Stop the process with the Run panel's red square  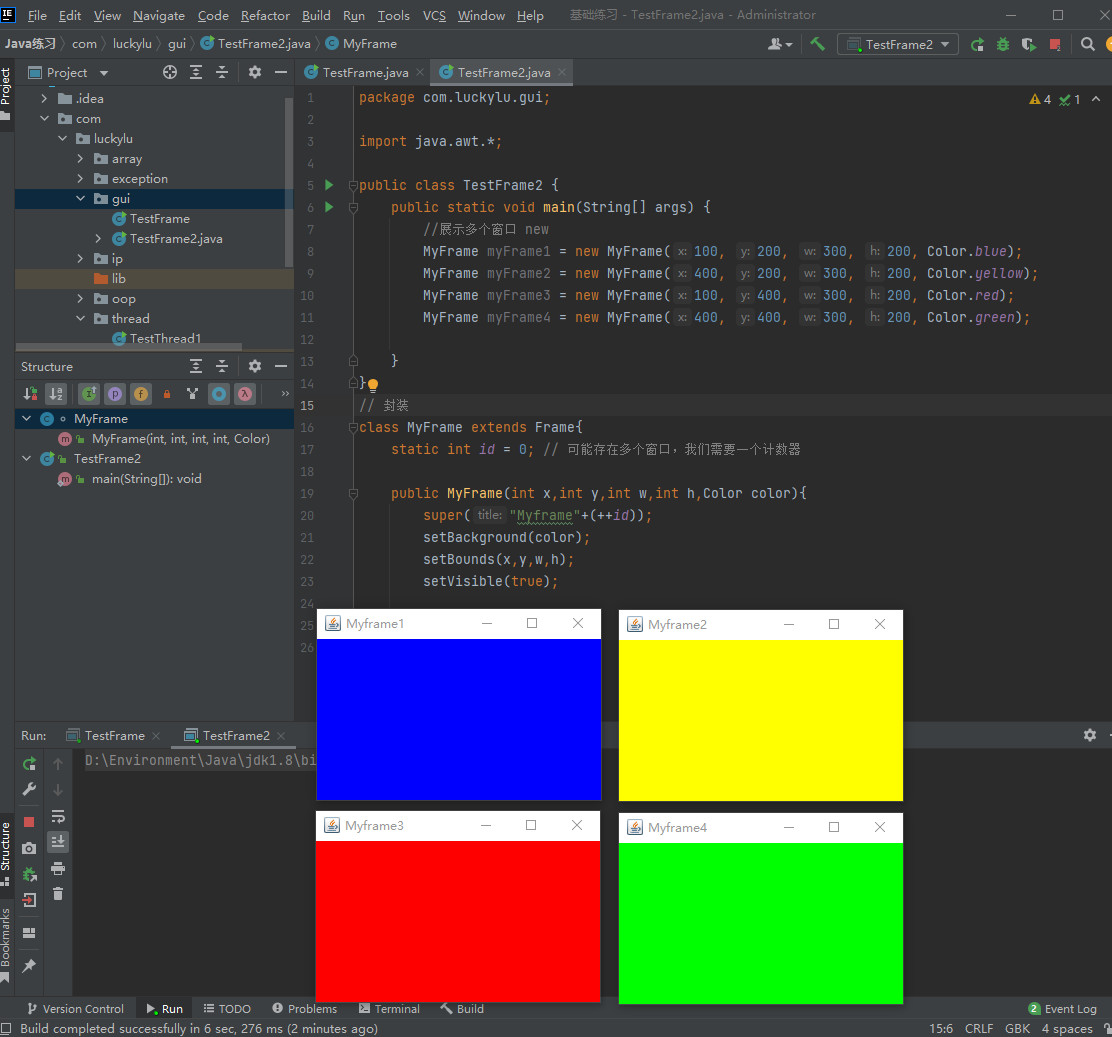[29, 822]
